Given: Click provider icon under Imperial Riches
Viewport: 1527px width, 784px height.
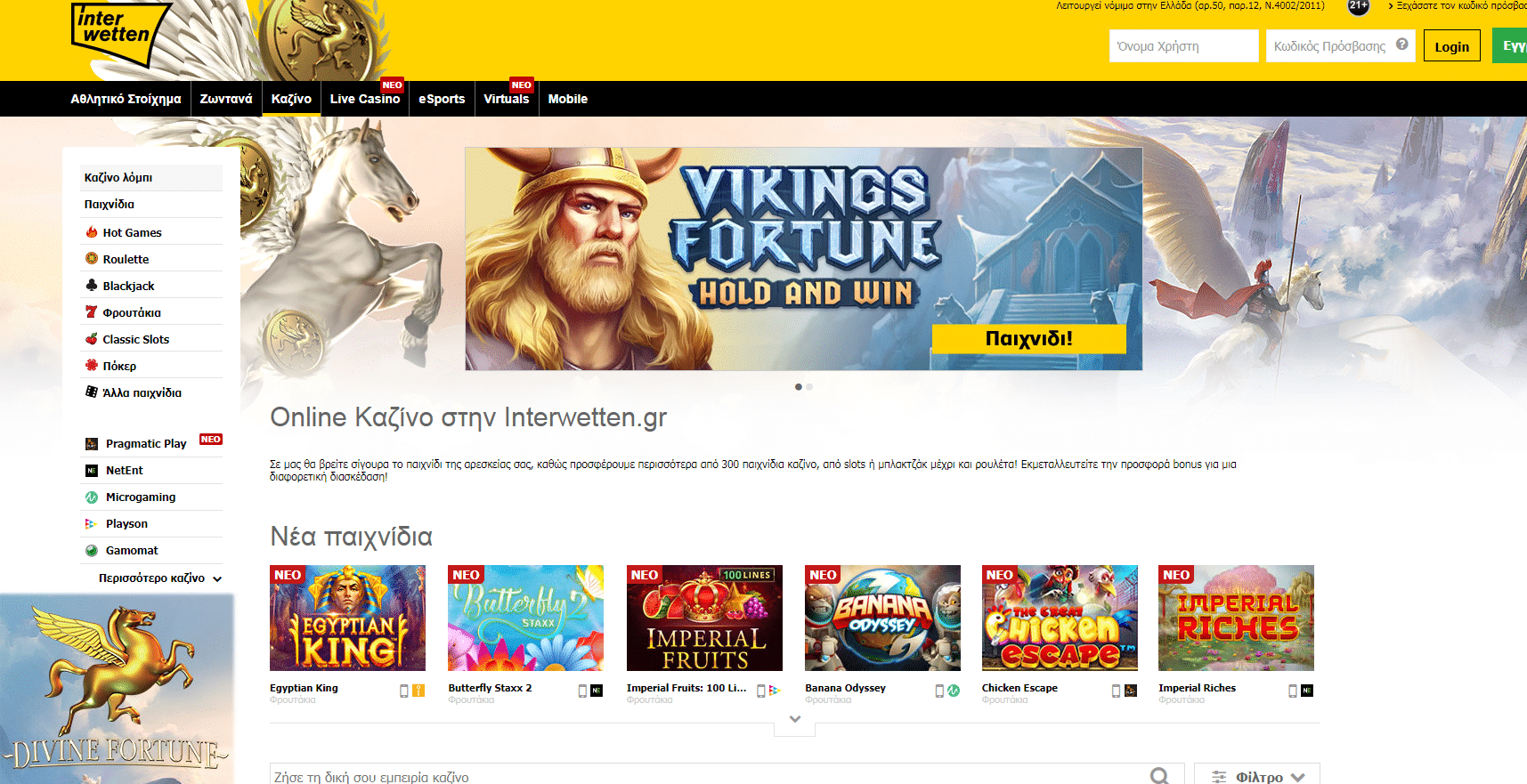Looking at the screenshot, I should click(x=1307, y=691).
